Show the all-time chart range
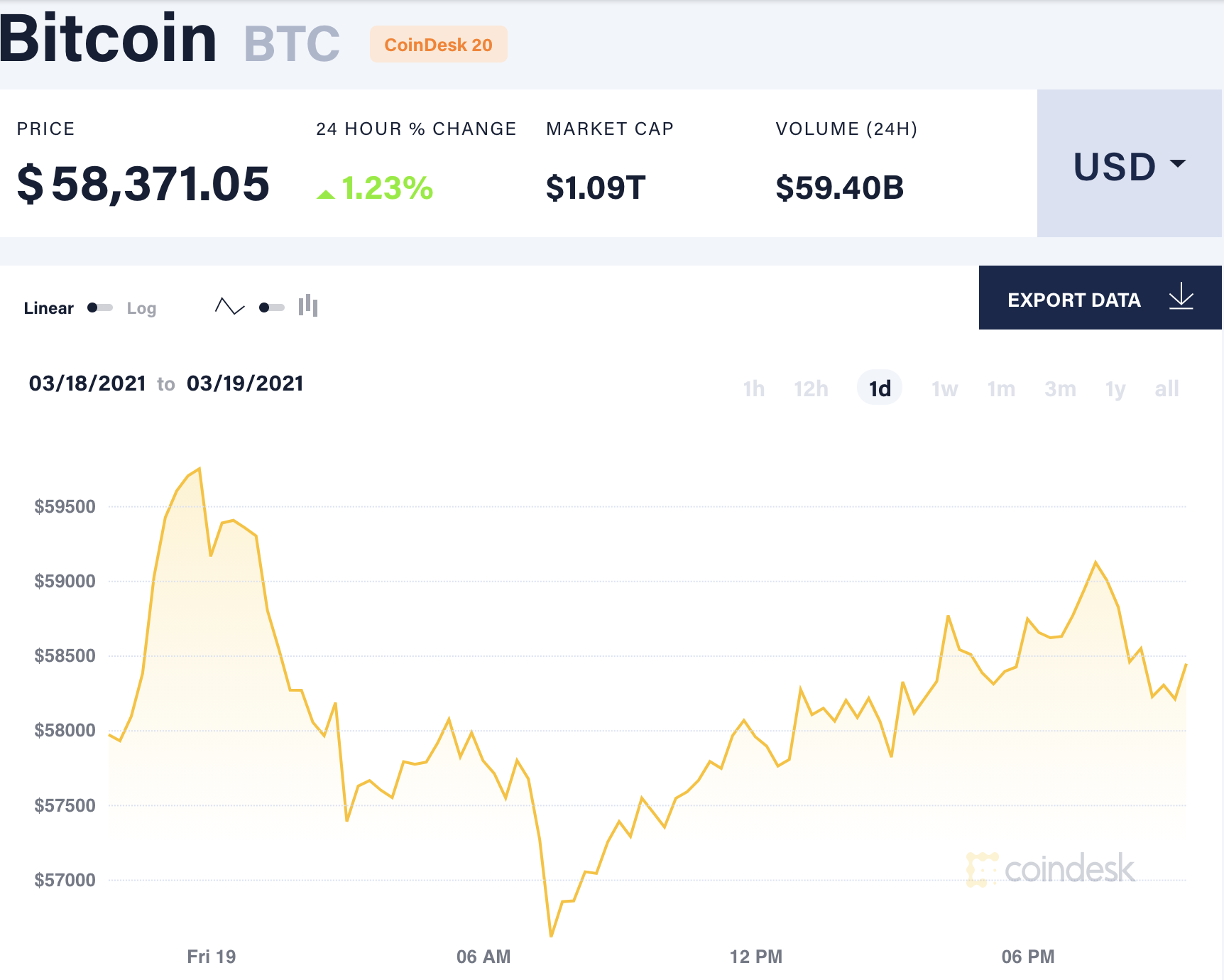 pyautogui.click(x=1166, y=388)
